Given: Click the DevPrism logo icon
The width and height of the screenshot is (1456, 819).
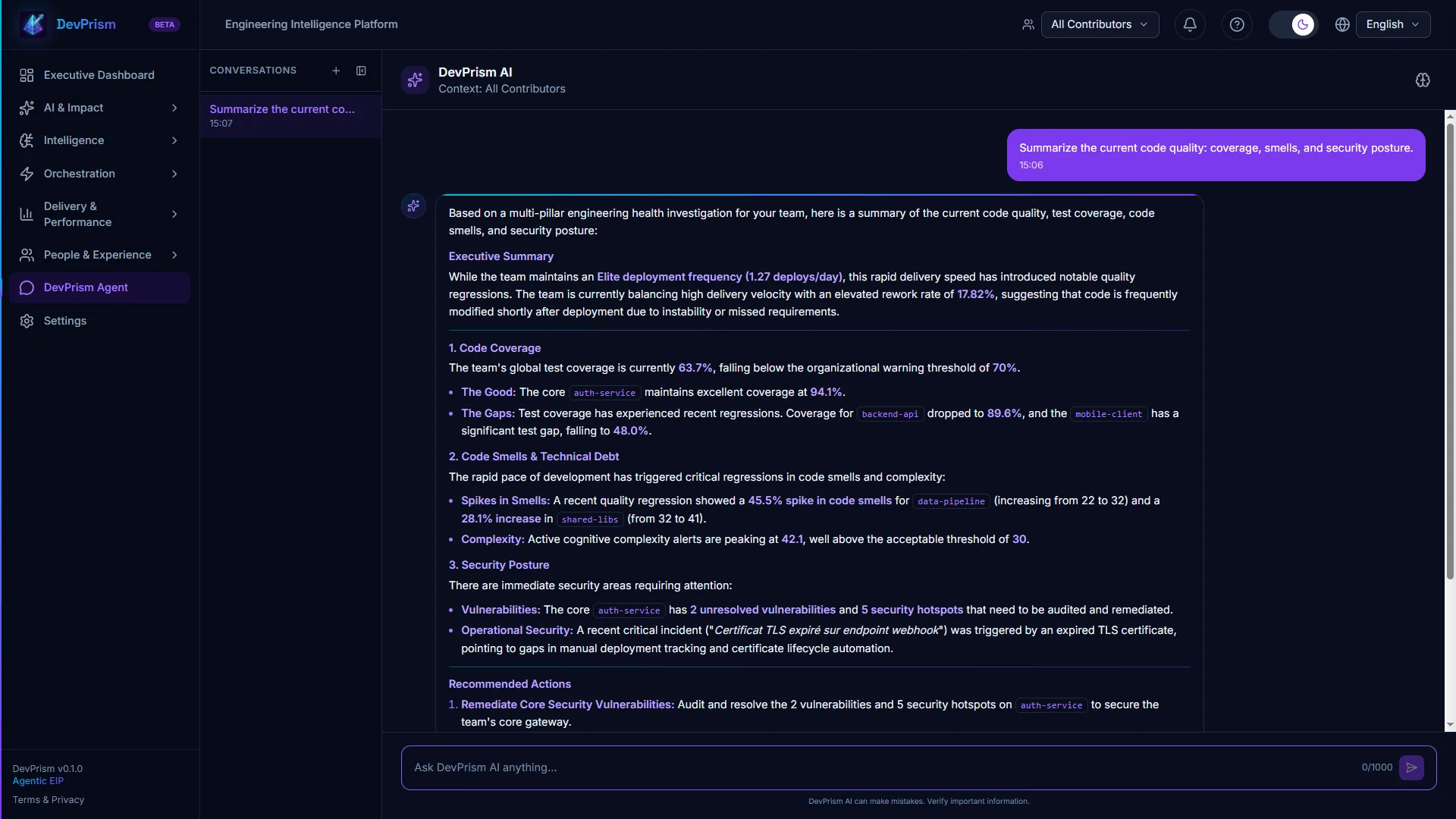Looking at the screenshot, I should (x=33, y=24).
